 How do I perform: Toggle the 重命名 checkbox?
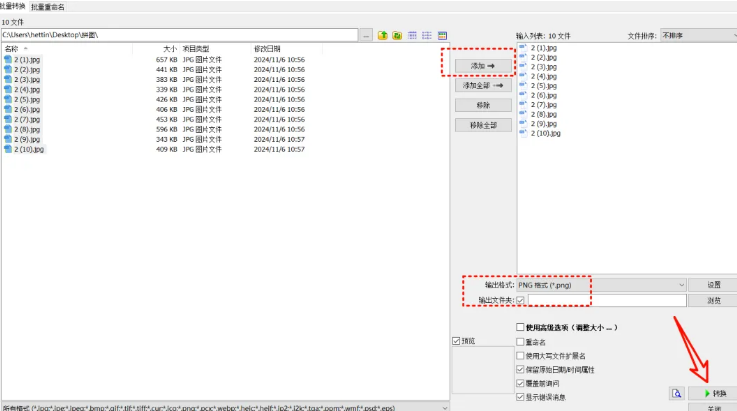[520, 341]
